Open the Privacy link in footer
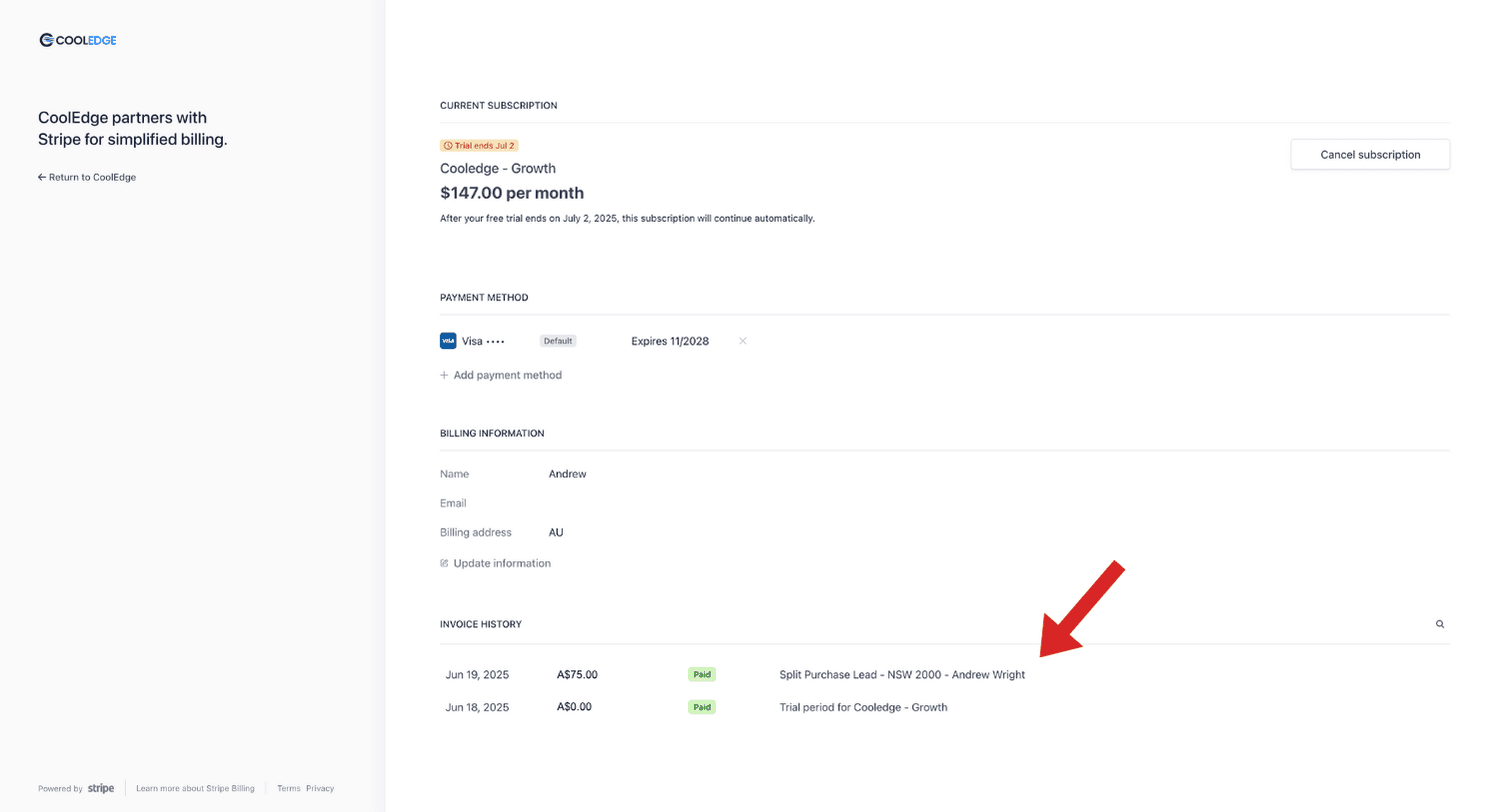Viewport: 1500px width, 812px height. pos(320,788)
